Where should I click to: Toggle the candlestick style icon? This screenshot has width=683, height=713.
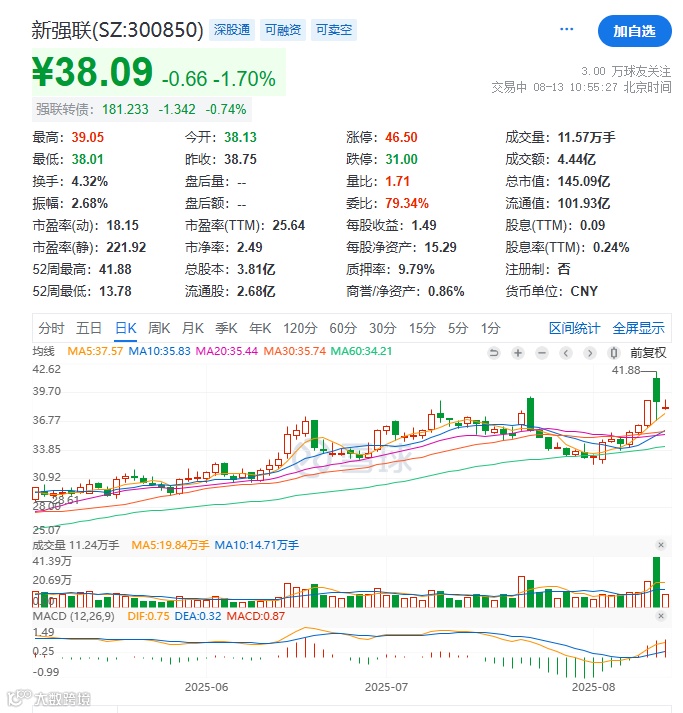(614, 353)
